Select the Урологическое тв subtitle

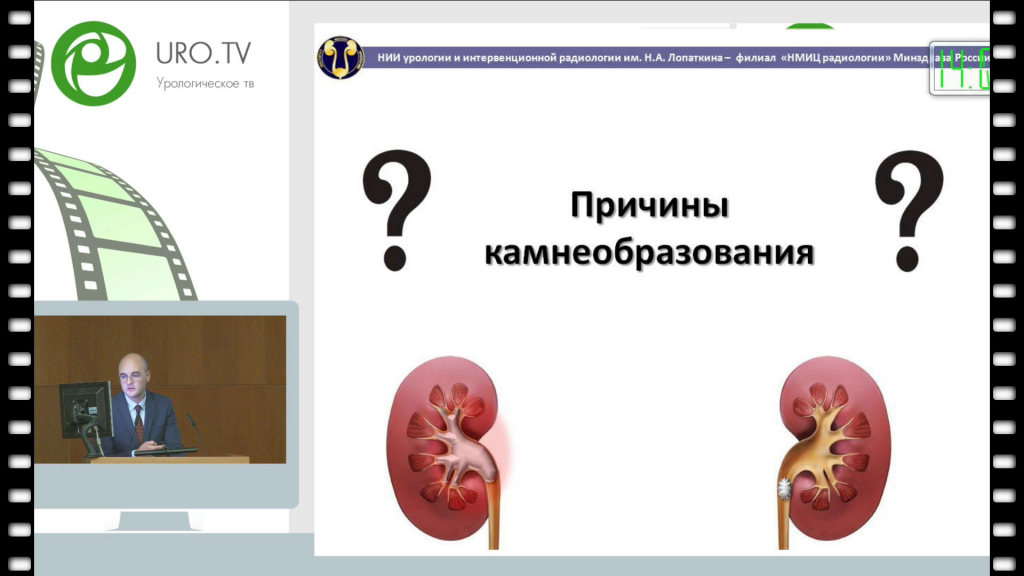click(x=205, y=83)
